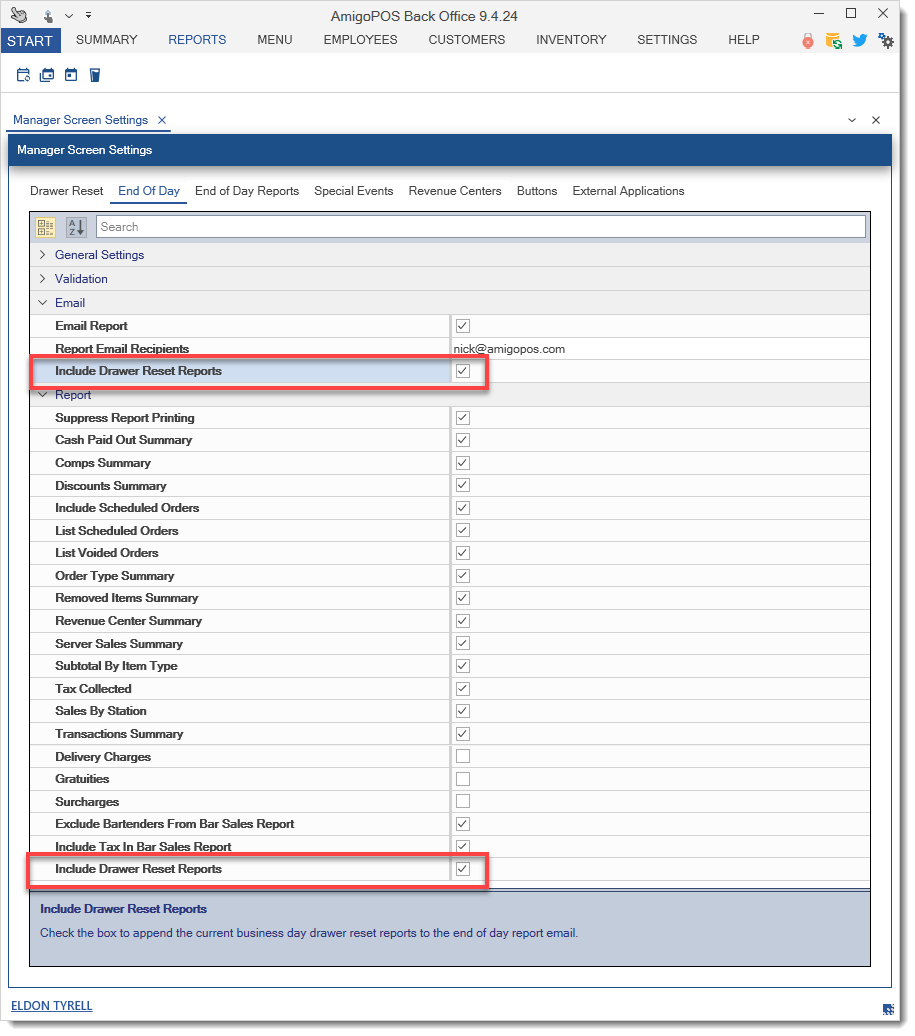Check the Gratuities checkbox
This screenshot has height=1036, width=915.
[x=463, y=779]
